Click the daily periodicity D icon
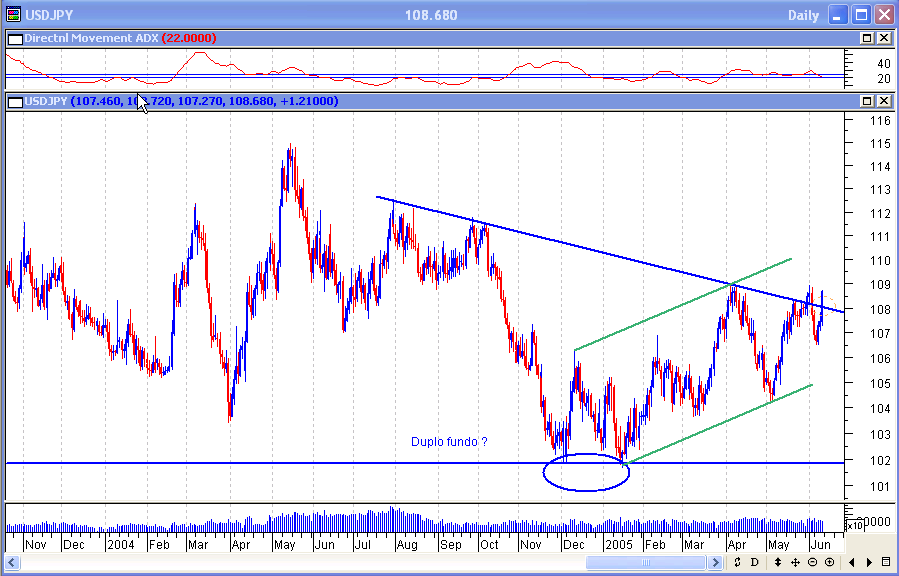 coord(754,563)
